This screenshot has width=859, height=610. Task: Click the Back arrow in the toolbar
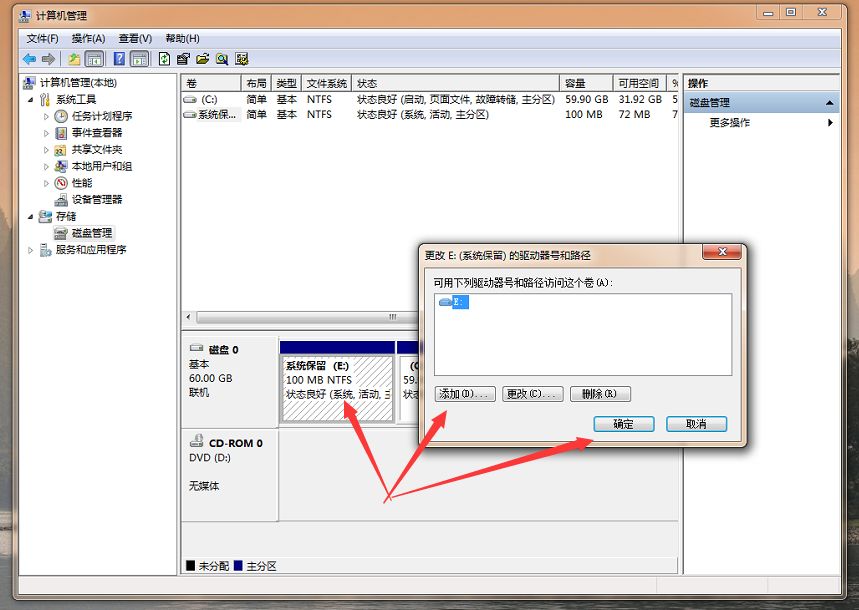click(29, 59)
